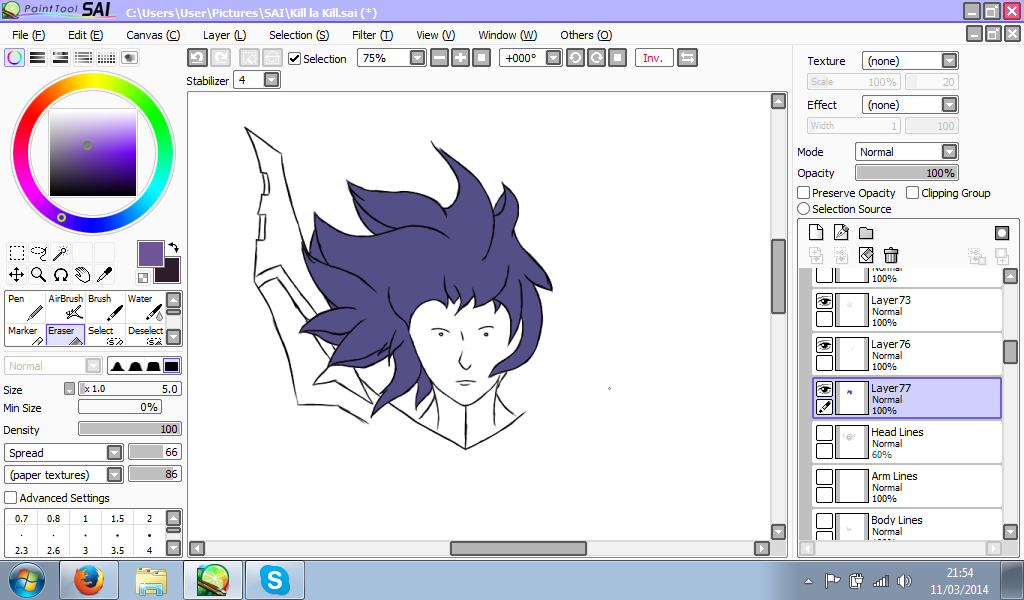Show the Head Lines layer
This screenshot has height=600, width=1024.
[824, 433]
